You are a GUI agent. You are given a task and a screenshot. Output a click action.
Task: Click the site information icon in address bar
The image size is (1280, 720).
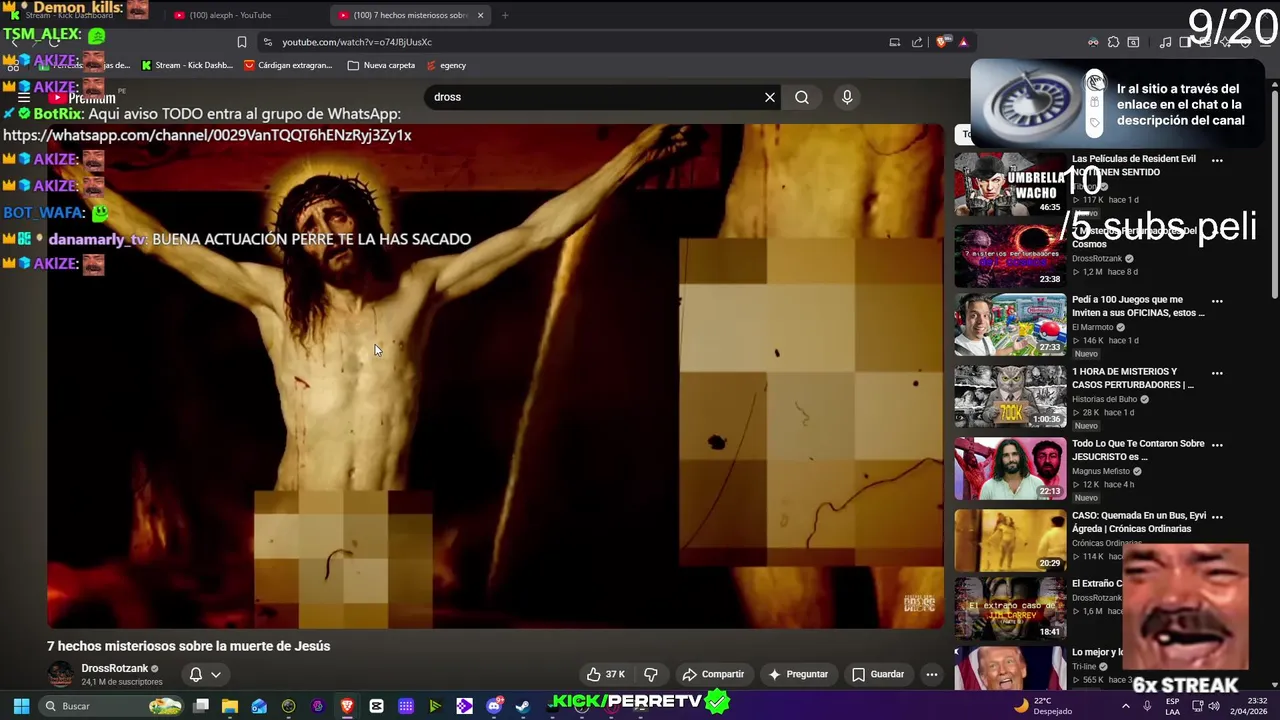pyautogui.click(x=267, y=42)
